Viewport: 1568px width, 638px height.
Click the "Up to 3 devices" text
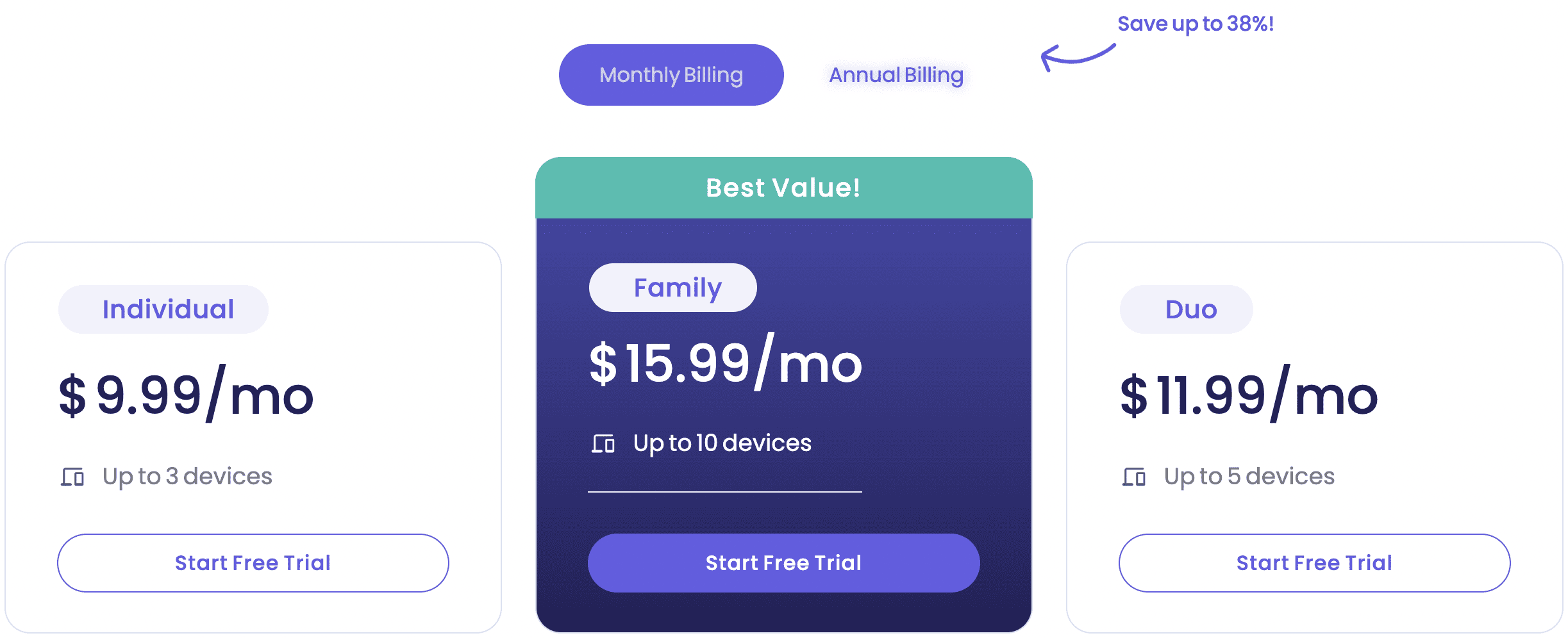click(x=187, y=477)
